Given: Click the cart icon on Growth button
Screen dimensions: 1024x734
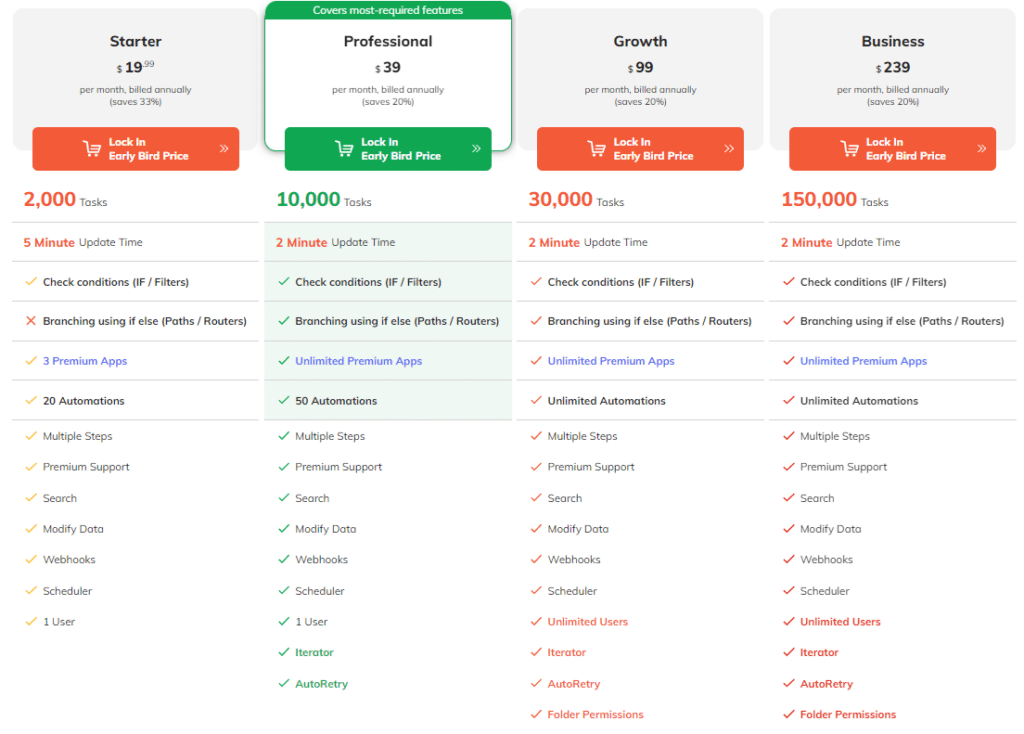Looking at the screenshot, I should [597, 149].
